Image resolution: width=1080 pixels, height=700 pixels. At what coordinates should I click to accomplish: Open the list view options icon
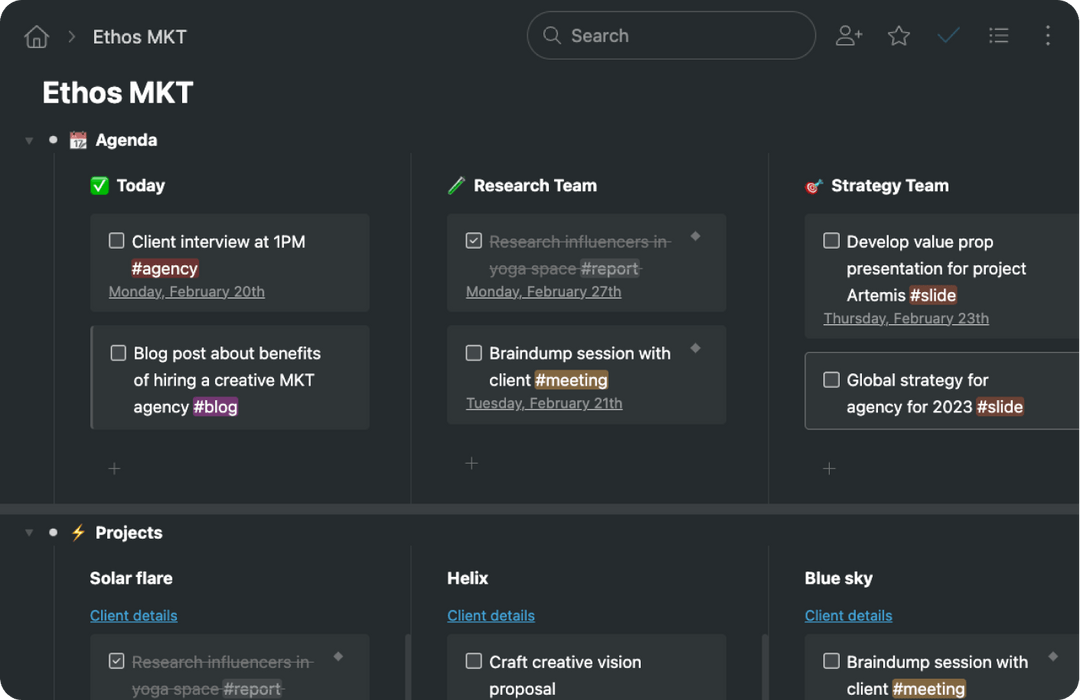click(x=998, y=36)
